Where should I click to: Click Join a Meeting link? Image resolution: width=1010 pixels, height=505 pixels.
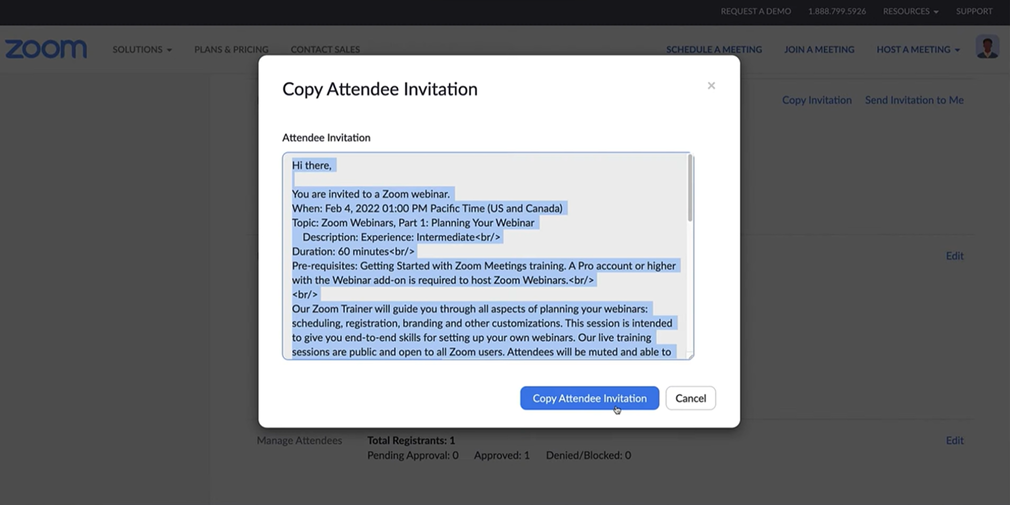click(819, 49)
